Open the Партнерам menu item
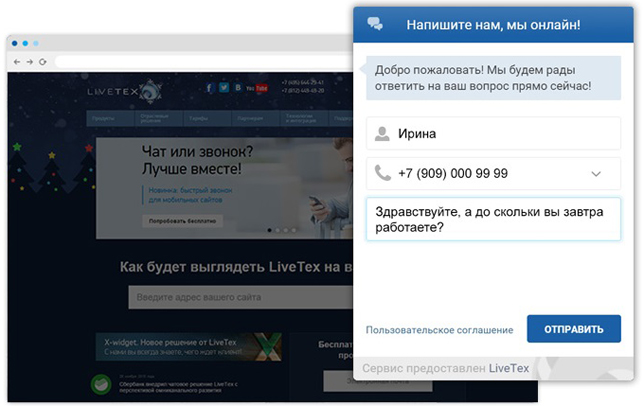This screenshot has width=644, height=406. pyautogui.click(x=256, y=118)
